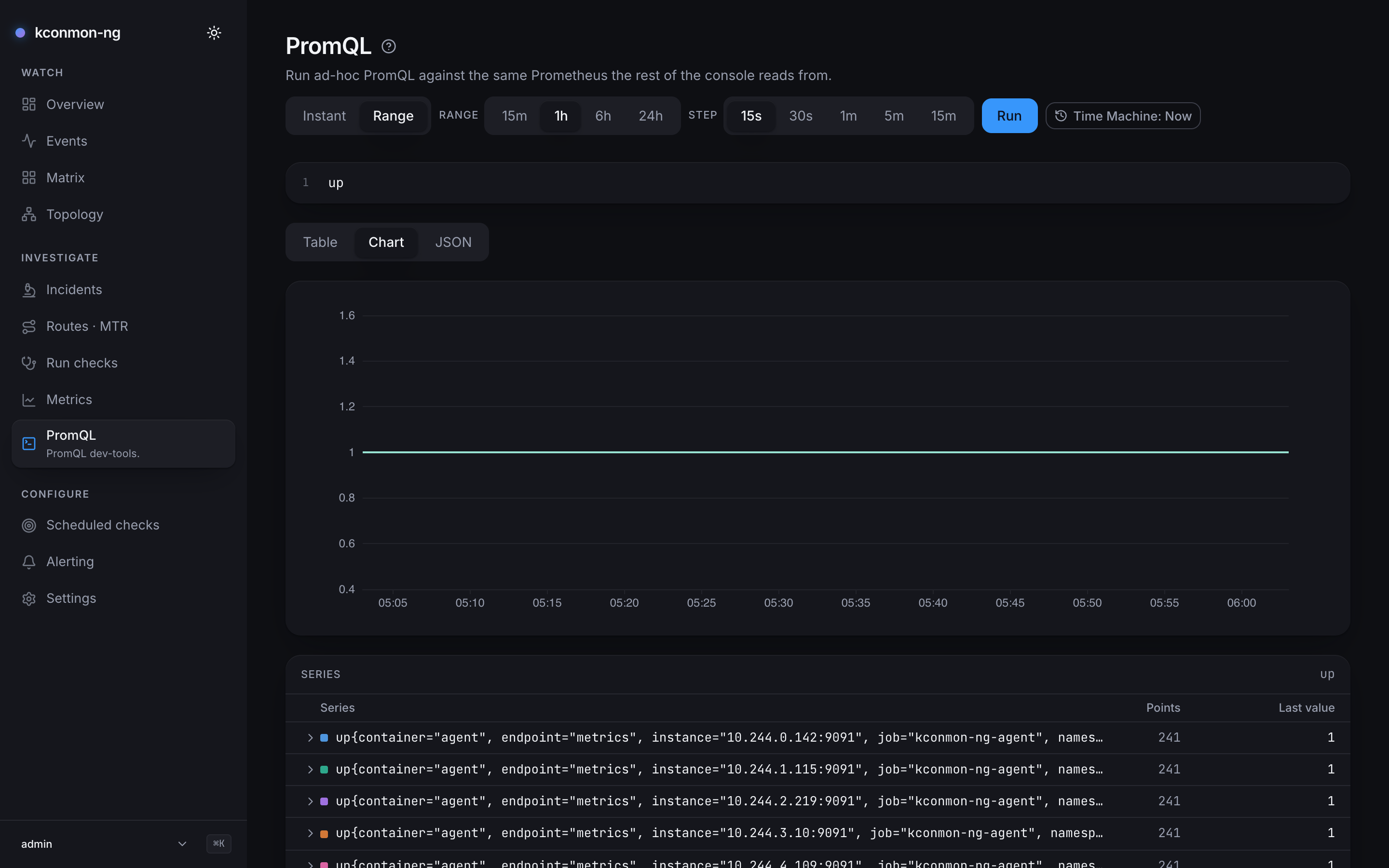Click the Topology network icon

[29, 215]
